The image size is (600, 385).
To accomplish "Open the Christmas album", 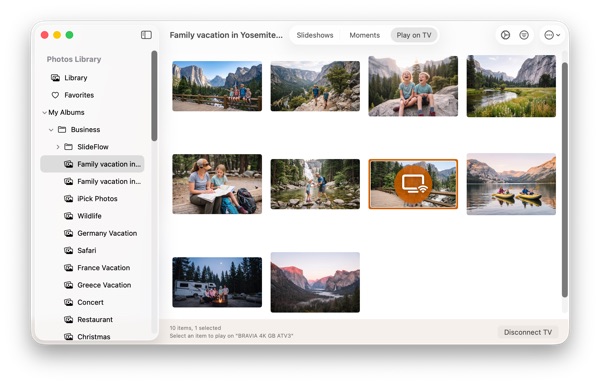I will 92,336.
